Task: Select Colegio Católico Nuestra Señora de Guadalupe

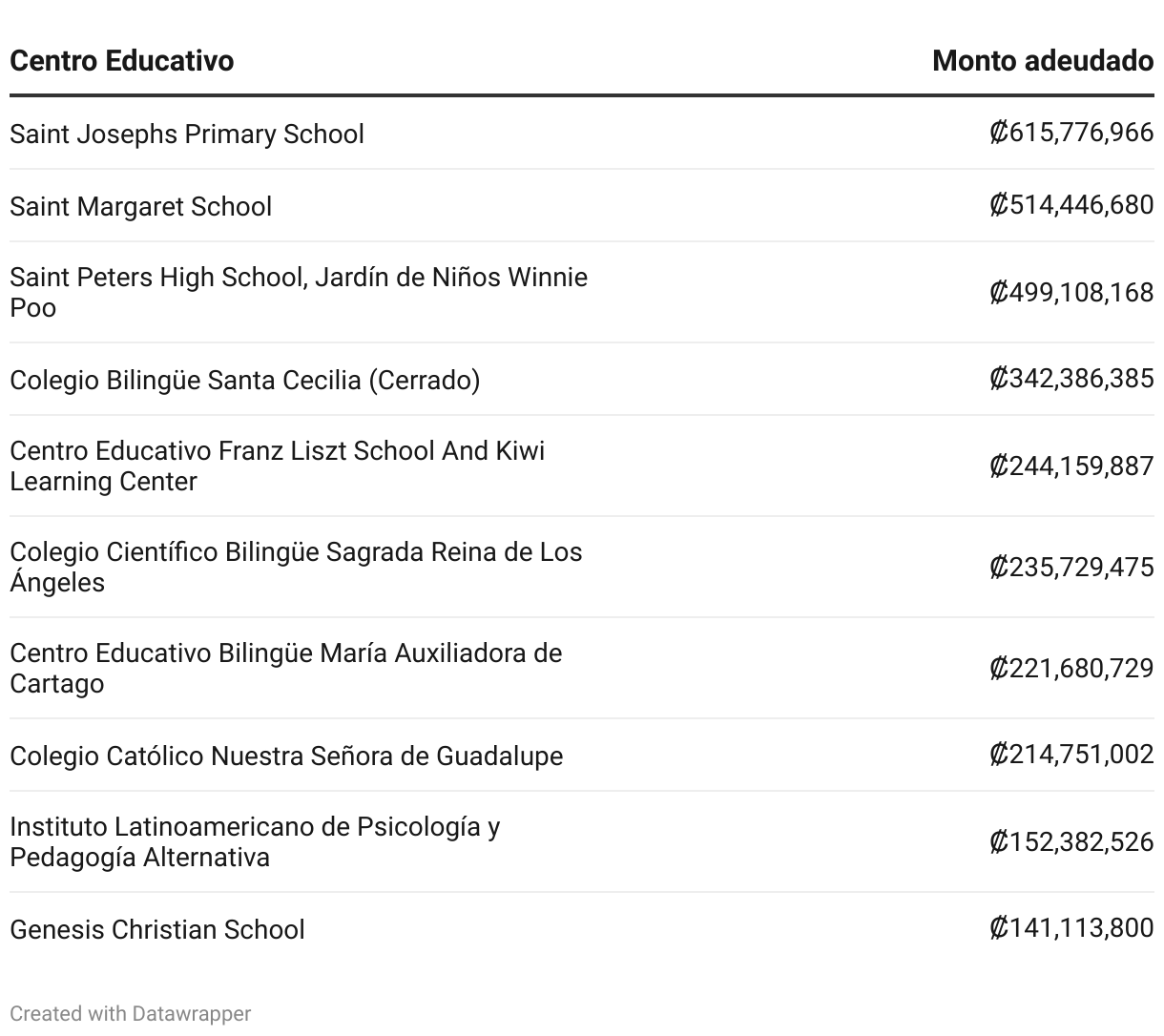Action: point(286,756)
